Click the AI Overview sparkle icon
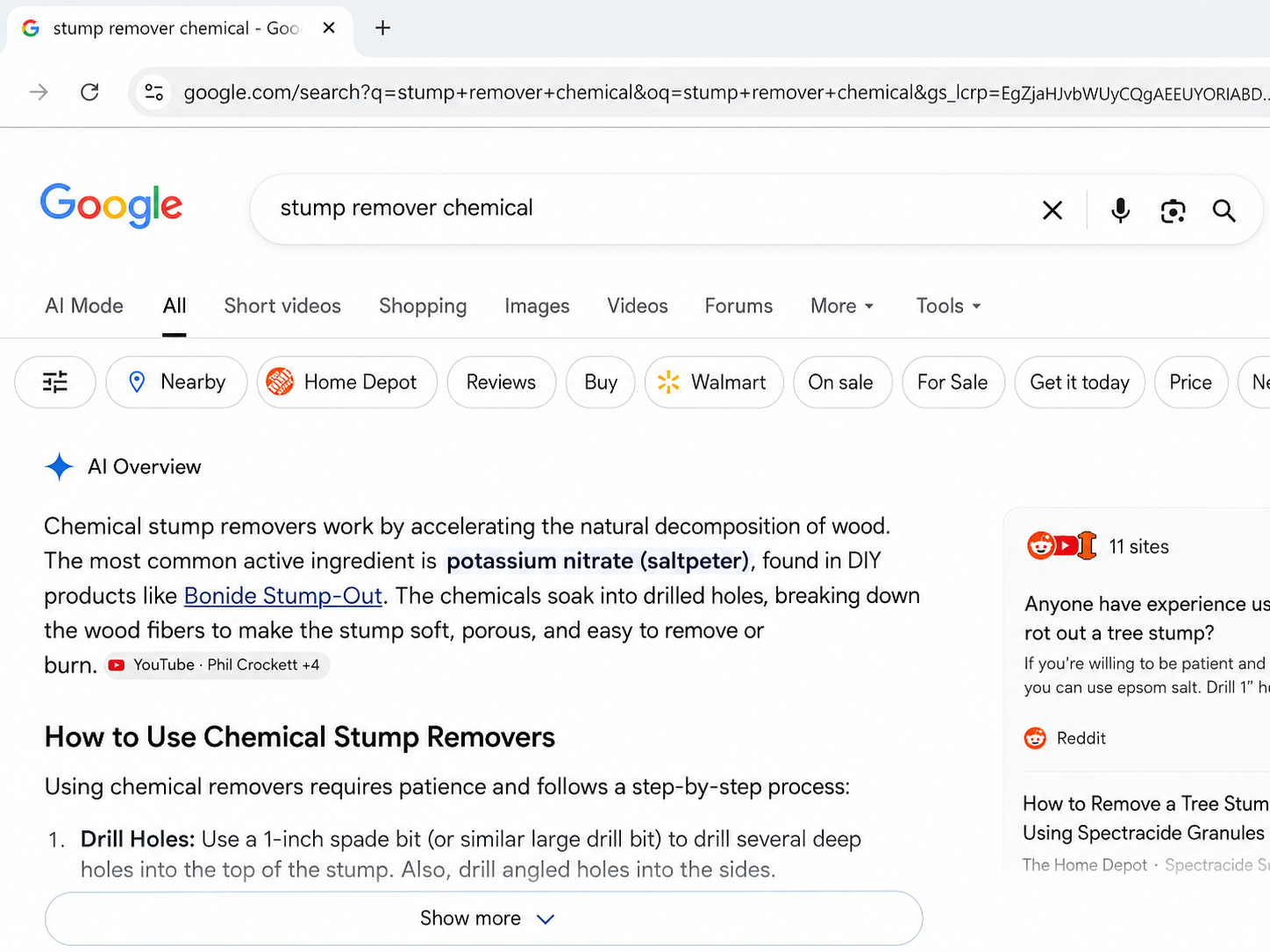The image size is (1270, 952). coord(59,467)
